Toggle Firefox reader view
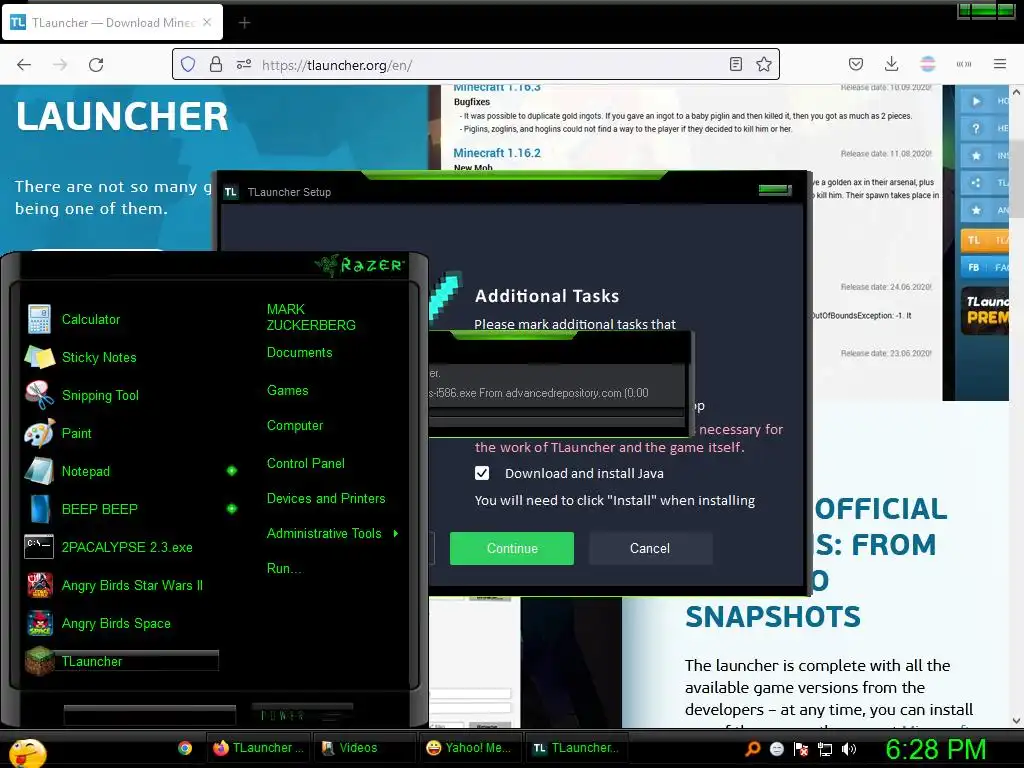Screen dimensions: 1024x768 point(736,64)
